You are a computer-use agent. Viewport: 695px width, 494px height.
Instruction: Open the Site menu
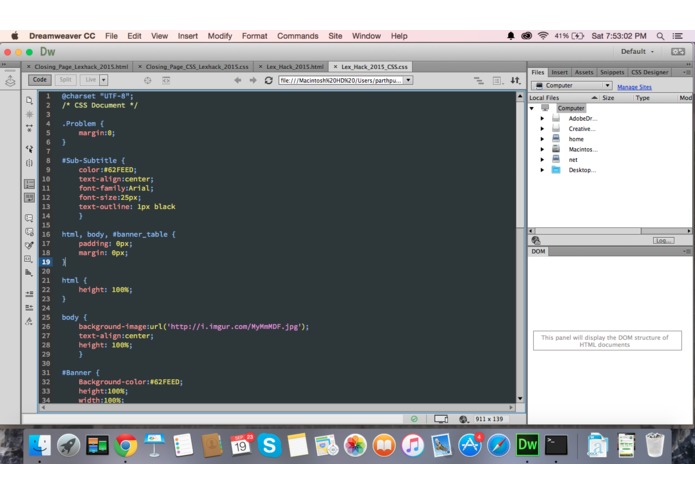click(335, 36)
